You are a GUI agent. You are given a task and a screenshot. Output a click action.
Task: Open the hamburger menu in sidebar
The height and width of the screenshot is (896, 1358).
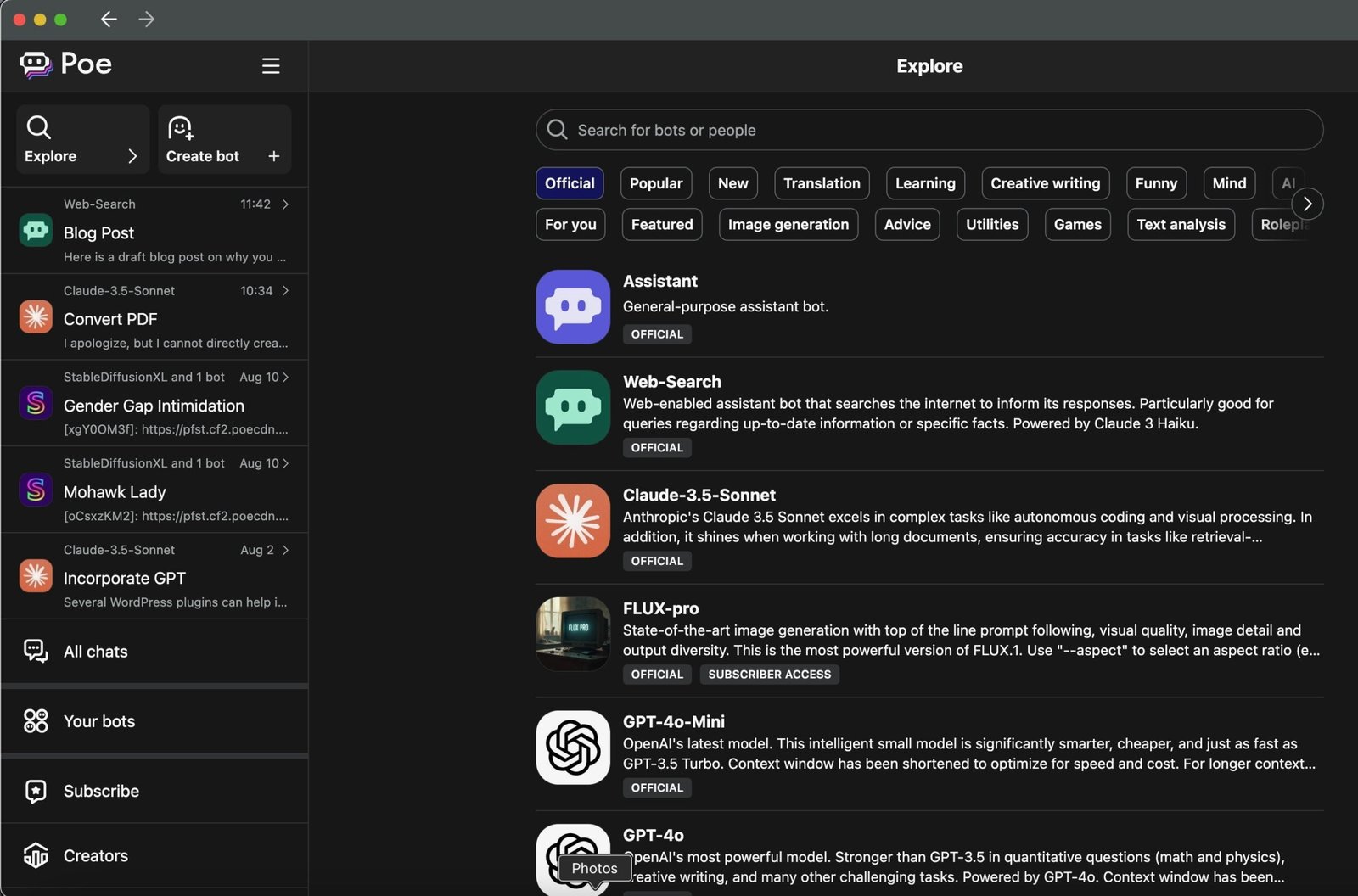[x=271, y=65]
